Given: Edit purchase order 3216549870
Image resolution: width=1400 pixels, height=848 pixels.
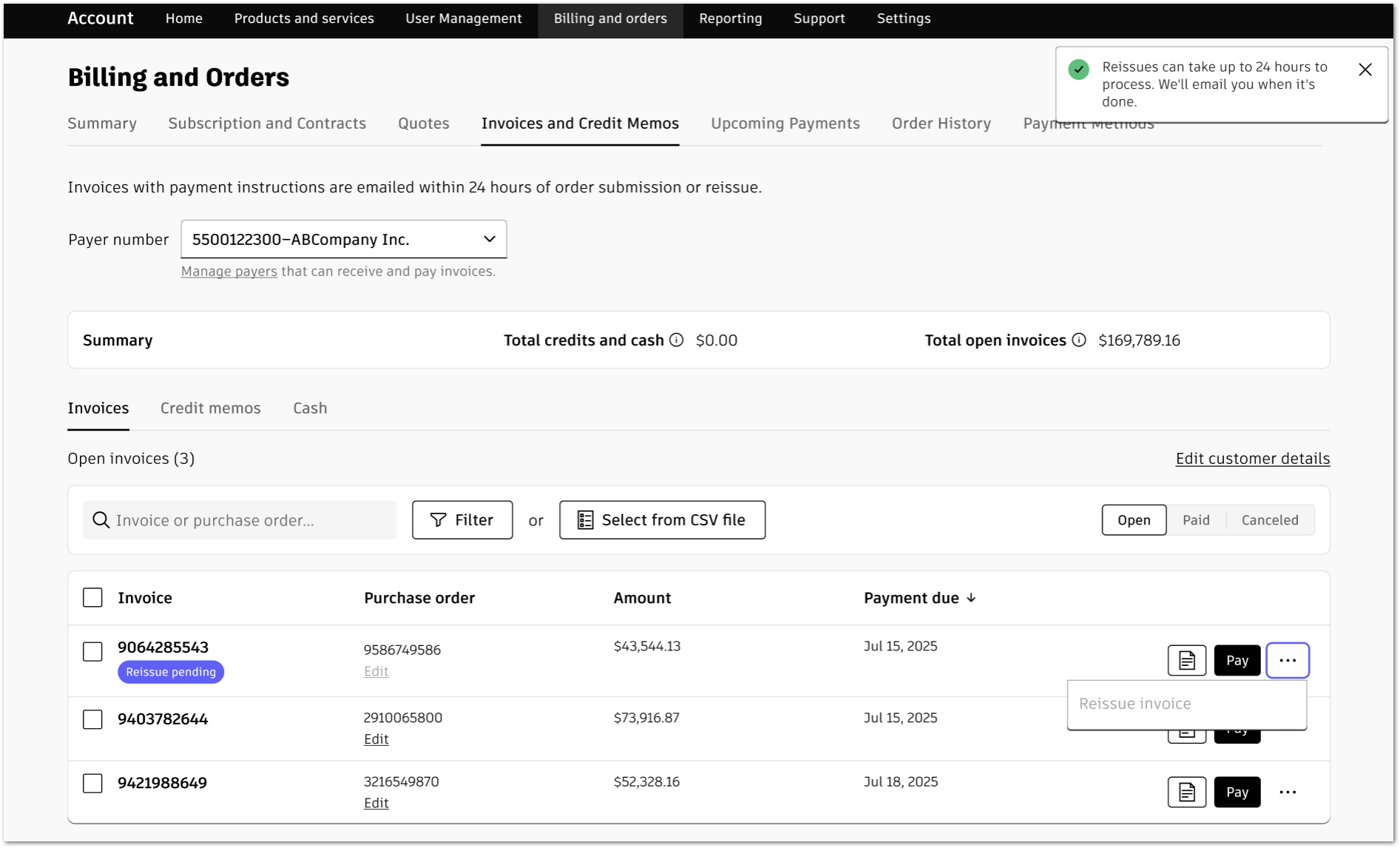Looking at the screenshot, I should tap(376, 803).
